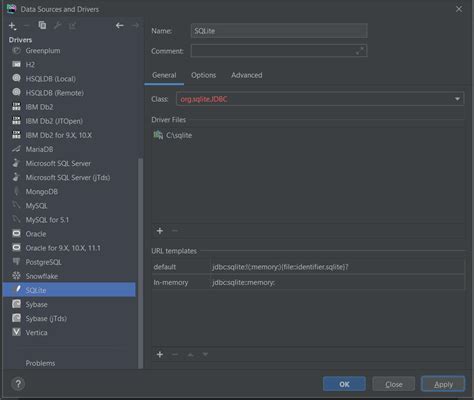Click the Close button

coord(394,384)
